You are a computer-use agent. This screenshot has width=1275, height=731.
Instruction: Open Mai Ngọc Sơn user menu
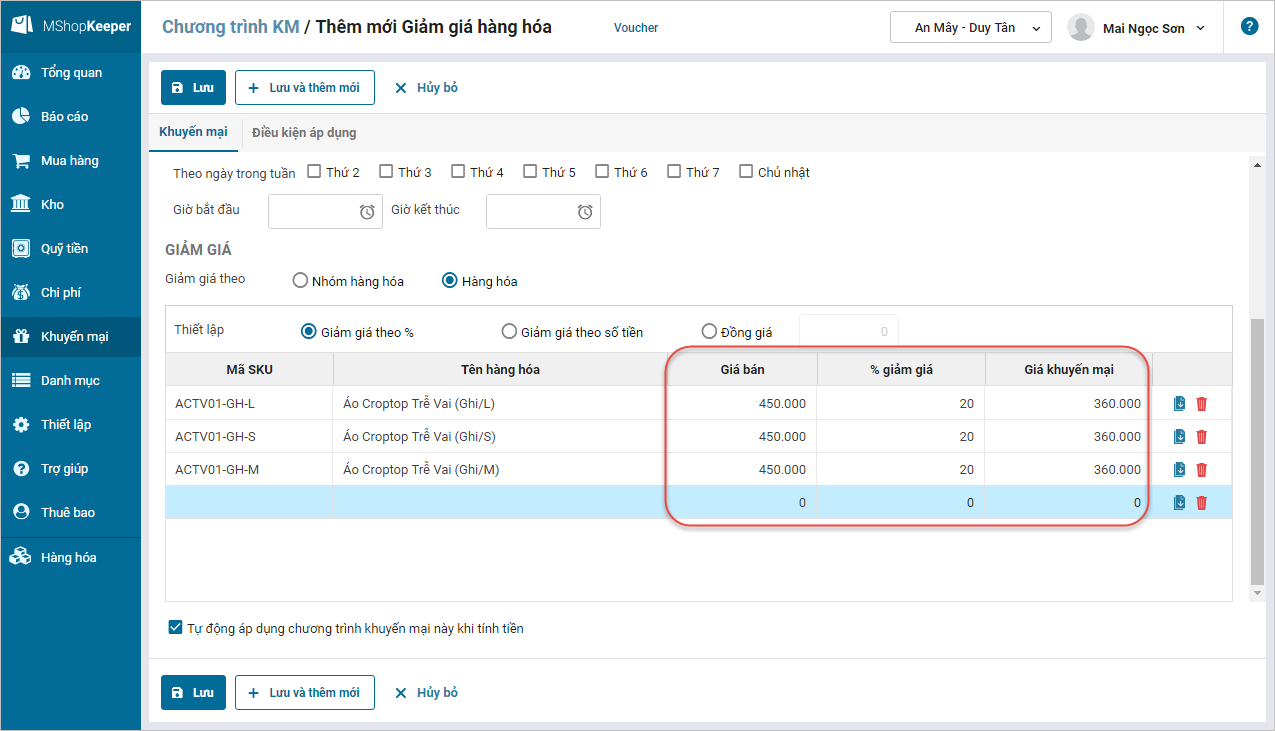(x=1136, y=28)
